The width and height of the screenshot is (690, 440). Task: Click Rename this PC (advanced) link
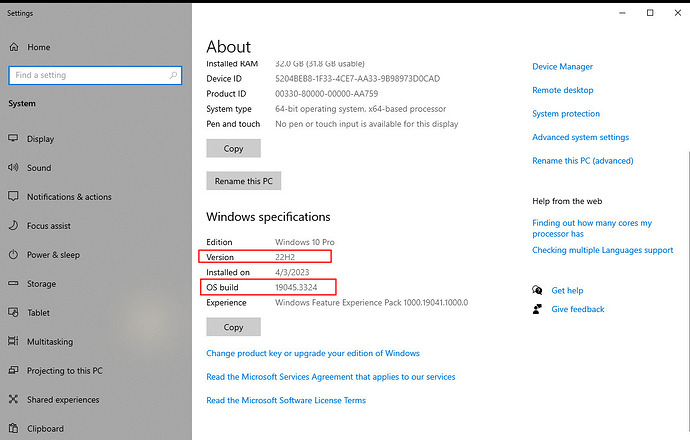(x=583, y=161)
